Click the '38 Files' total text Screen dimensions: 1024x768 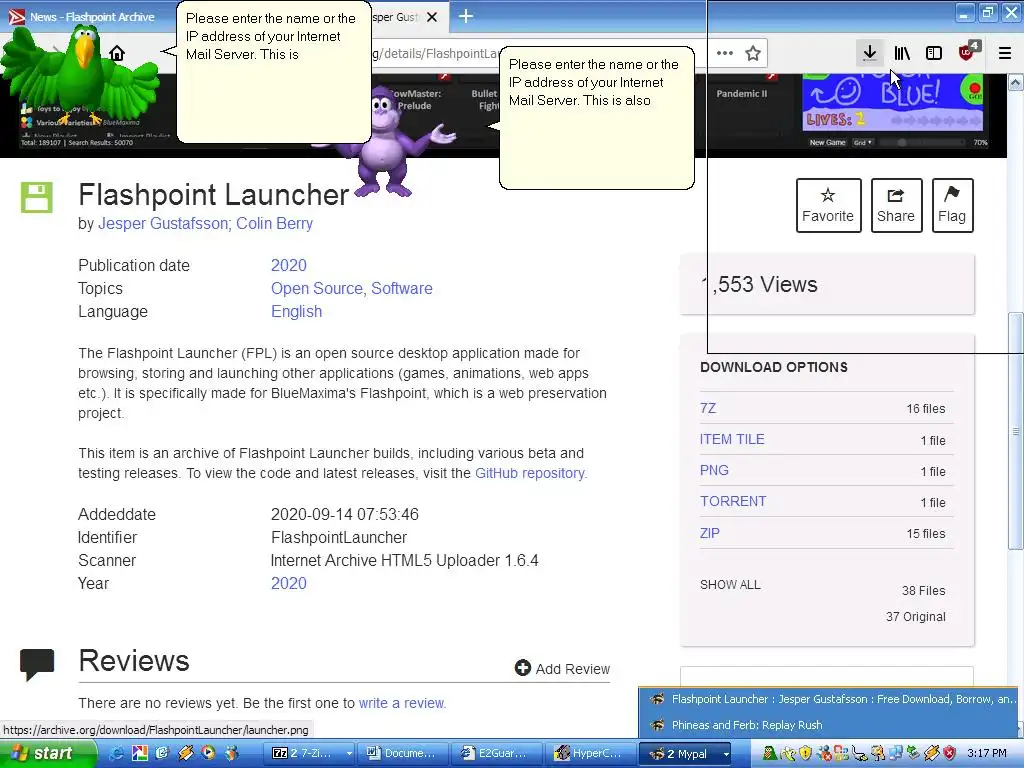pyautogui.click(x=923, y=590)
